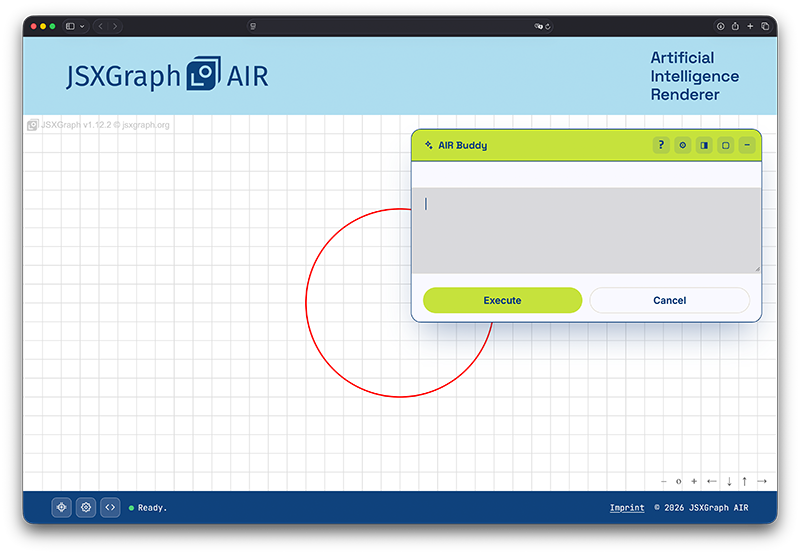Viewport: 800px width, 554px height.
Task: Click the browser address bar
Action: click(x=399, y=27)
